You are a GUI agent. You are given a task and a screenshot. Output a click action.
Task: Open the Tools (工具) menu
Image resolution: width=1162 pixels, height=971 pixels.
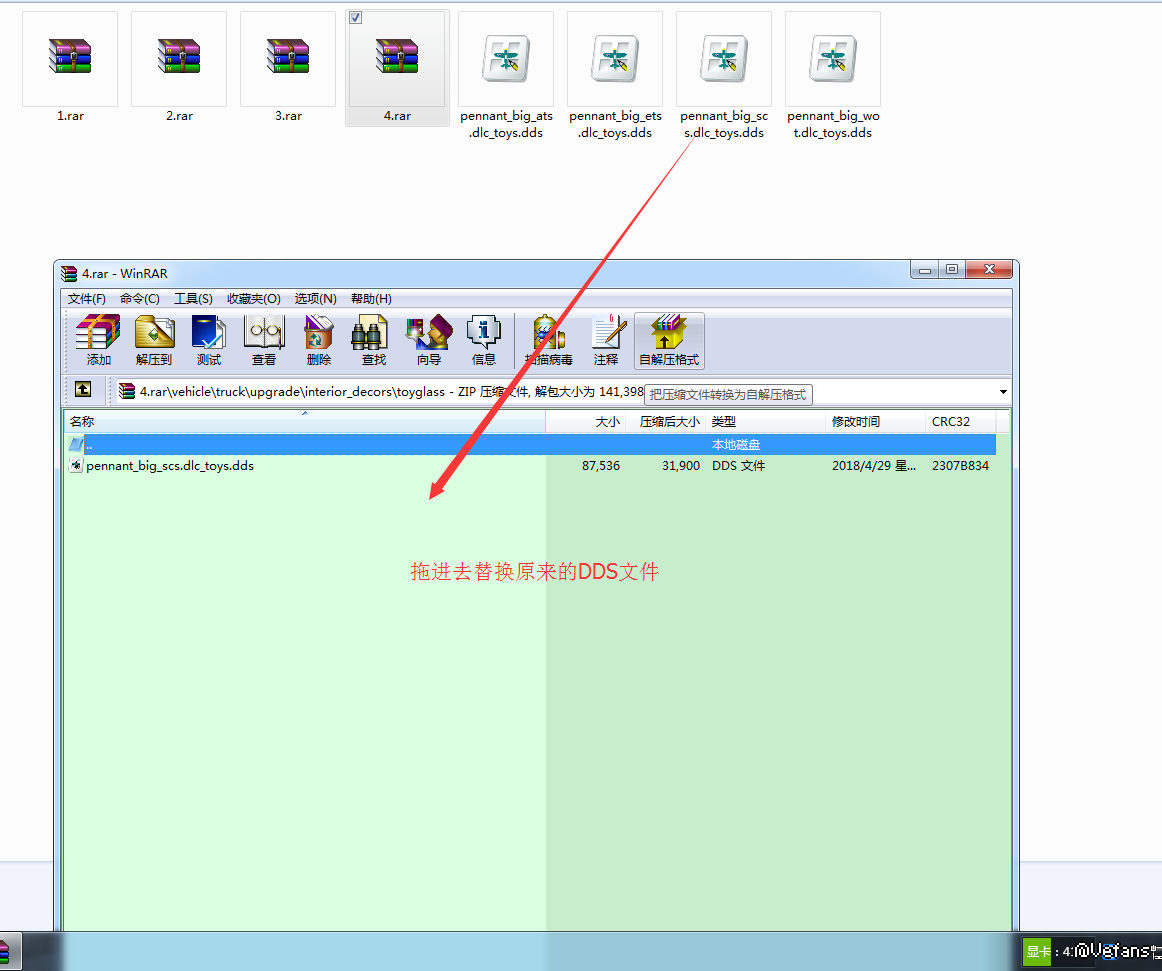(193, 298)
